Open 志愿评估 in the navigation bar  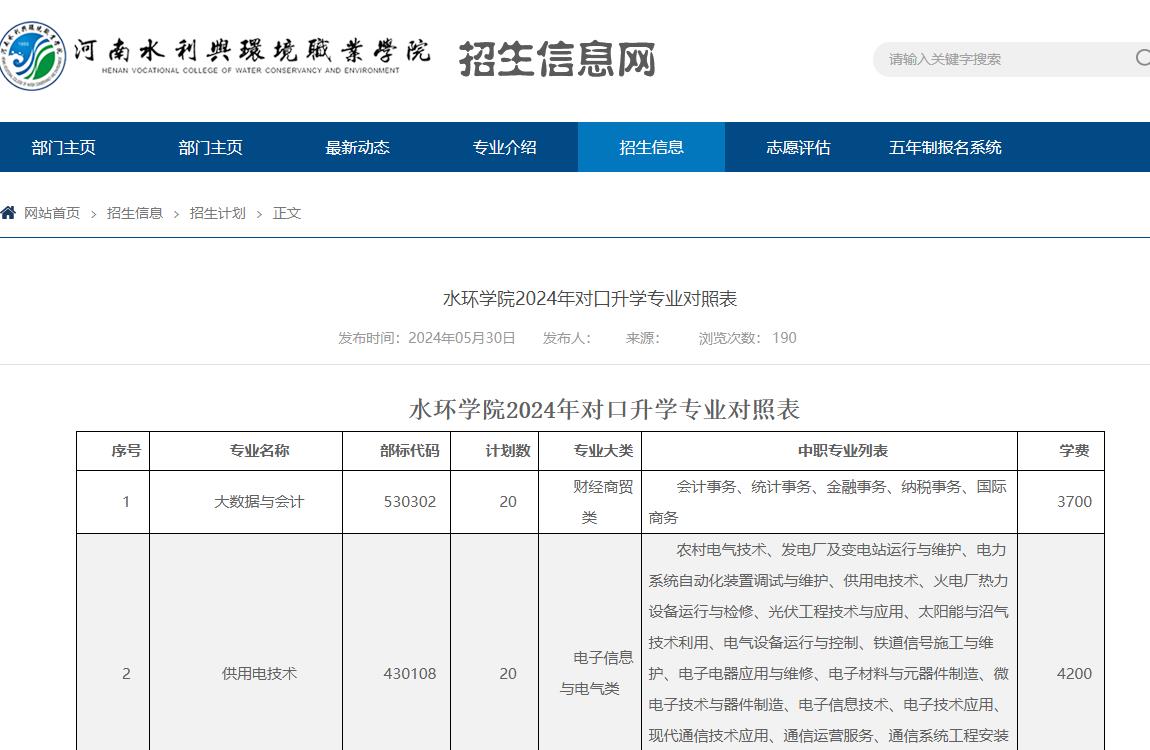798,147
